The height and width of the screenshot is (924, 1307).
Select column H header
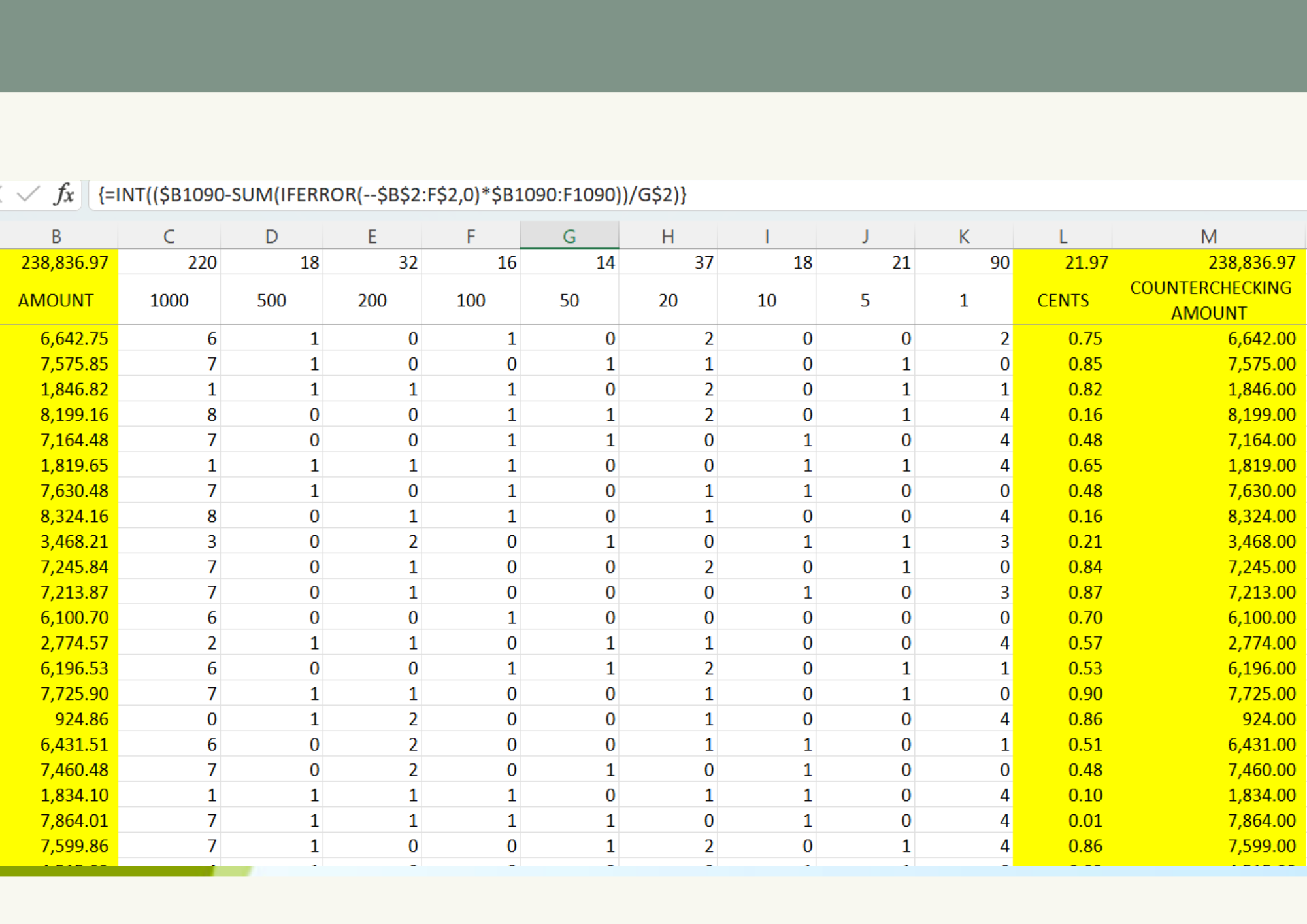point(668,236)
